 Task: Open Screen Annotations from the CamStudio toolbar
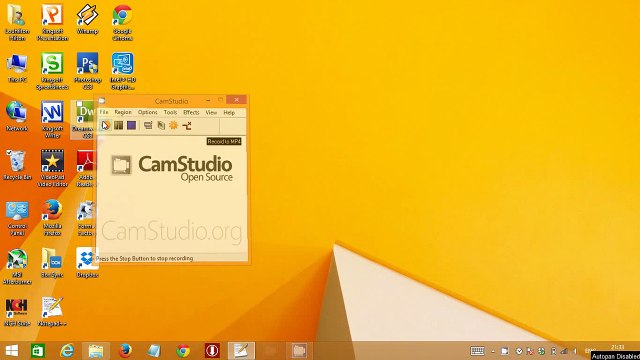tap(161, 125)
